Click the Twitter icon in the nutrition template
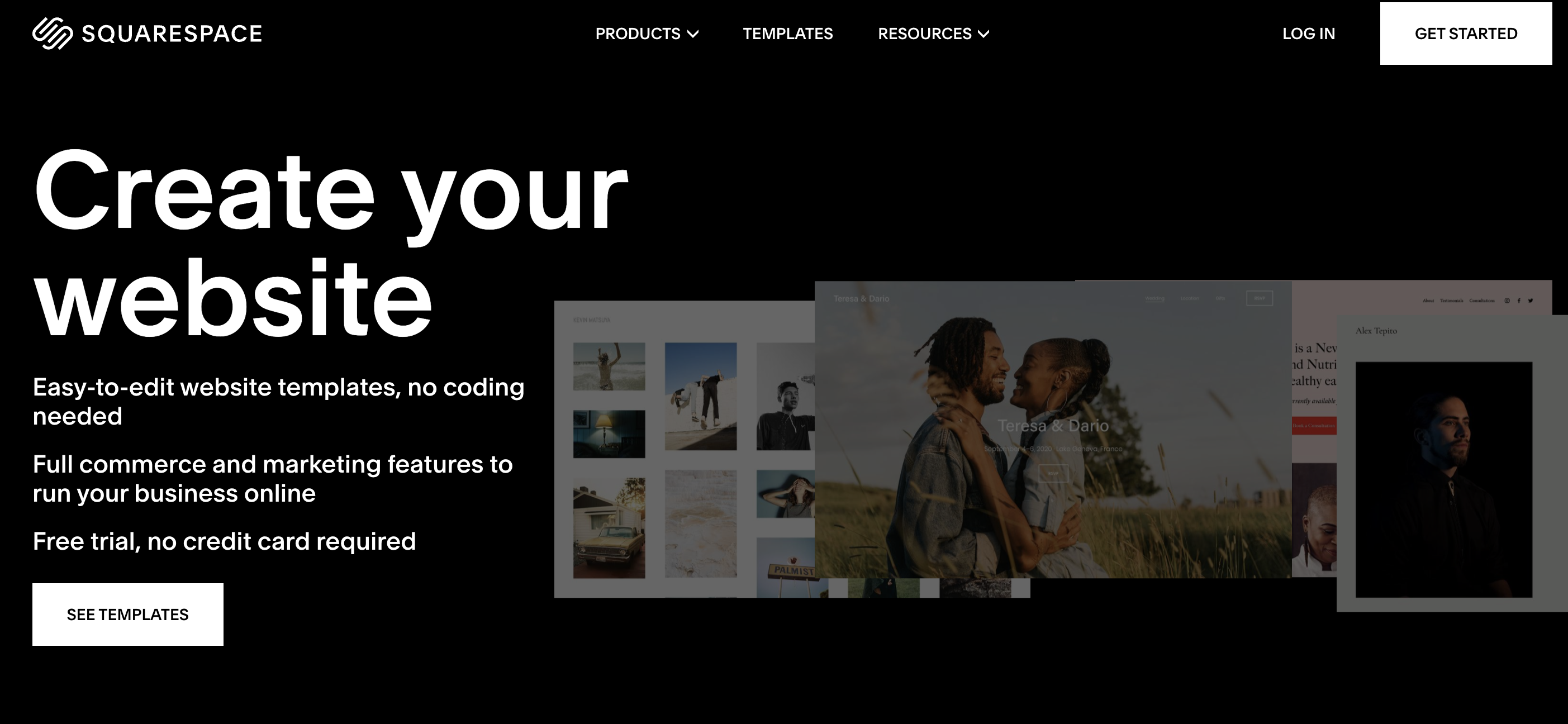This screenshot has height=724, width=1568. tap(1530, 301)
